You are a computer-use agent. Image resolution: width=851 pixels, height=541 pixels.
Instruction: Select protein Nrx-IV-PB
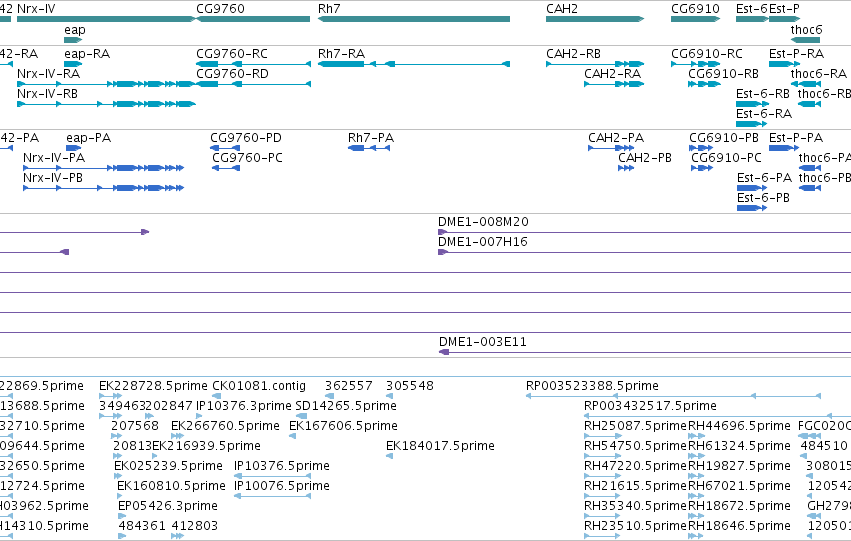click(104, 188)
